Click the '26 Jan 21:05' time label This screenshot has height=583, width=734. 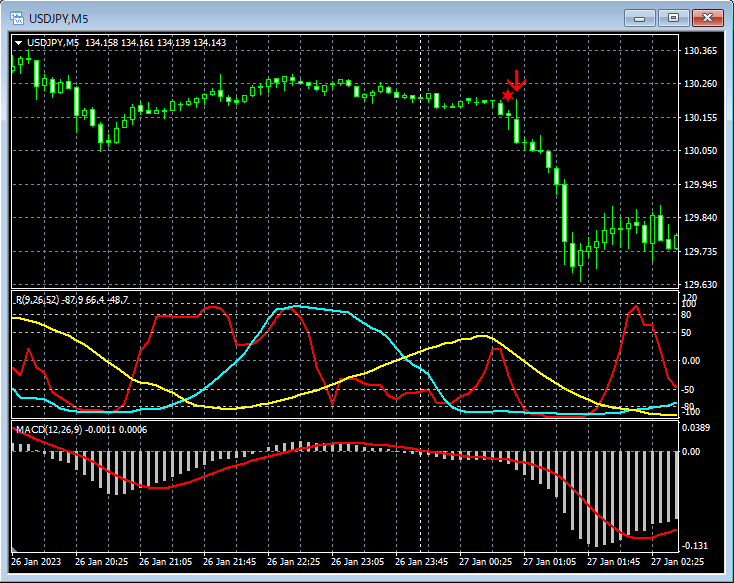point(165,561)
